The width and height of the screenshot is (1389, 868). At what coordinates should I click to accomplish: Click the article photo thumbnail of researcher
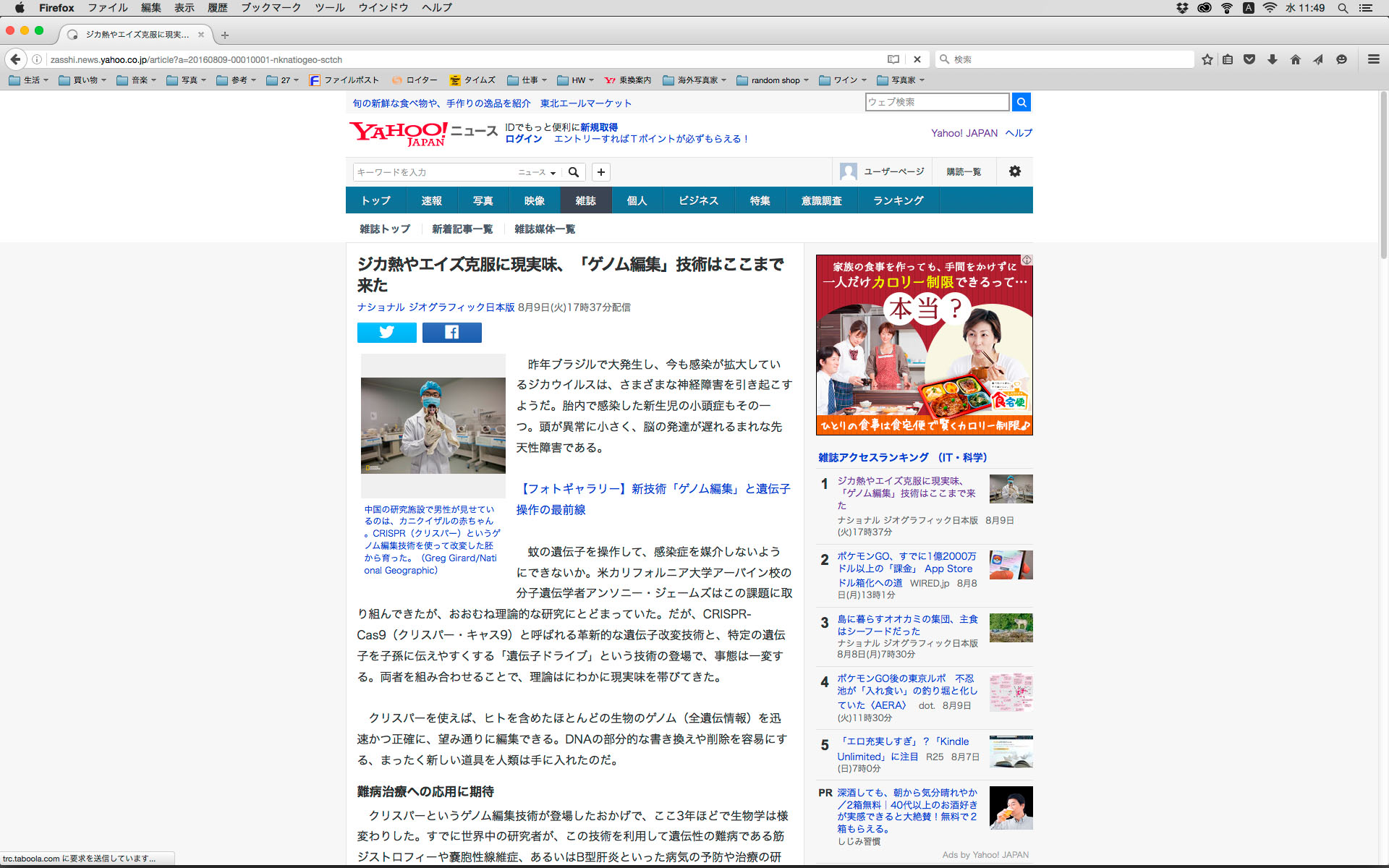433,425
